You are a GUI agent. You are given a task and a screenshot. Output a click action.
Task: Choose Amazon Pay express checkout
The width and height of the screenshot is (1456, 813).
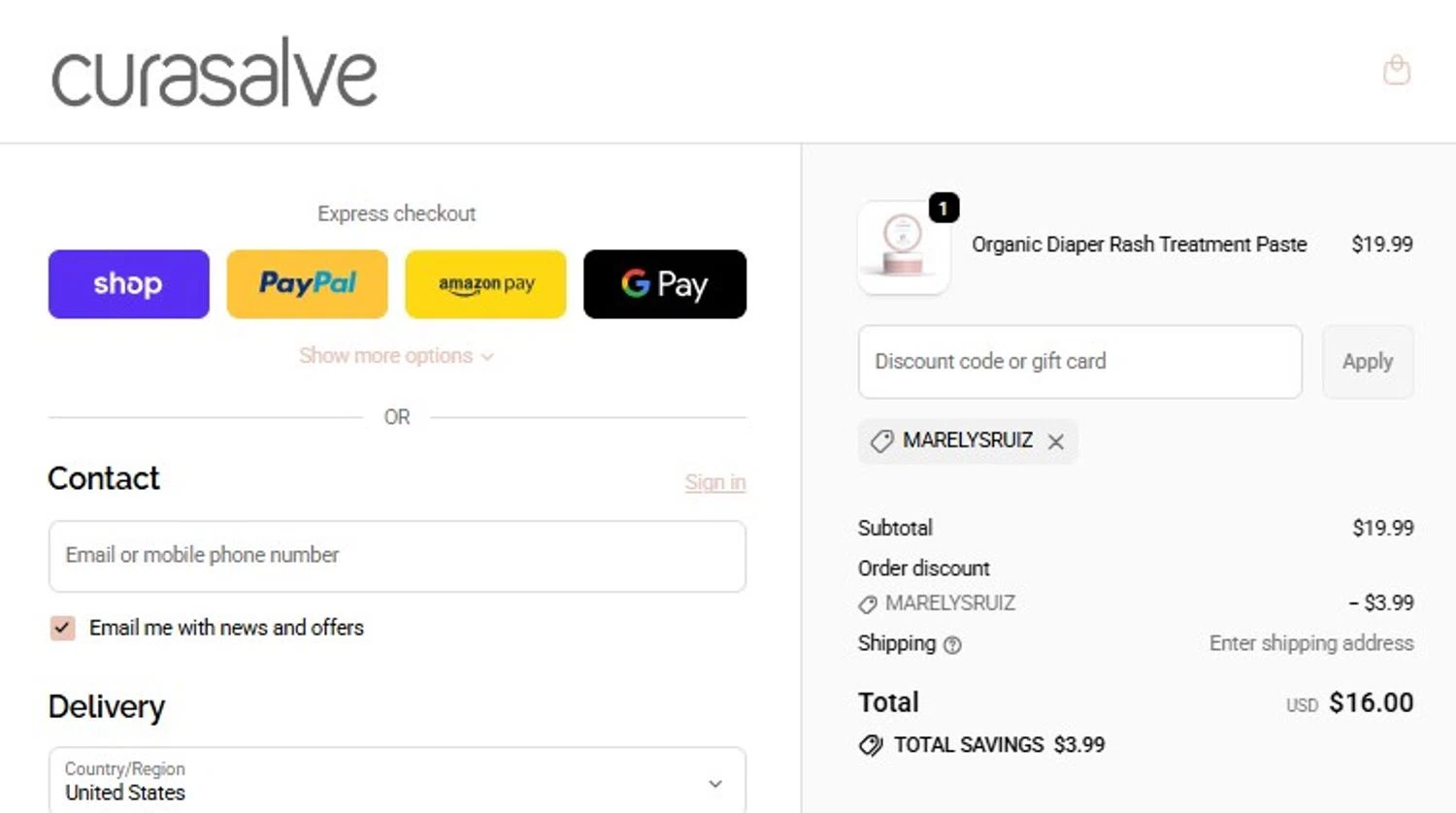pyautogui.click(x=486, y=284)
